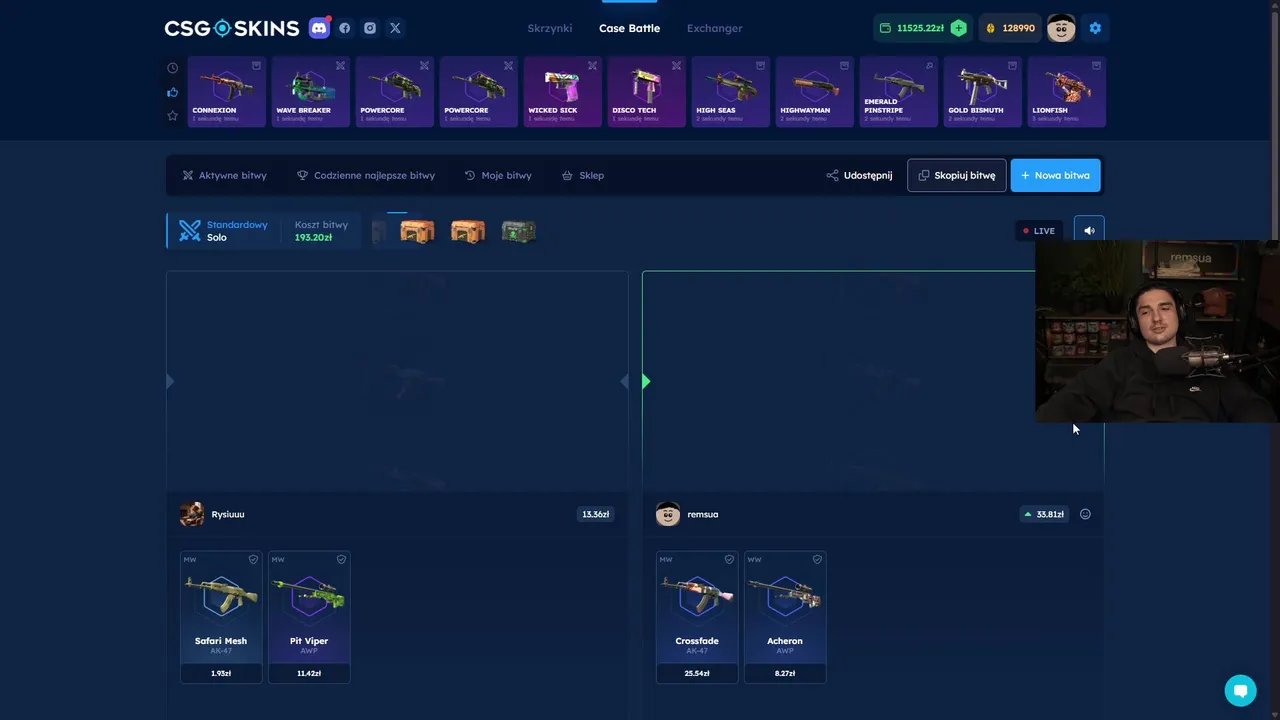Click the Udostępnij share button
Image resolution: width=1280 pixels, height=720 pixels.
click(859, 175)
